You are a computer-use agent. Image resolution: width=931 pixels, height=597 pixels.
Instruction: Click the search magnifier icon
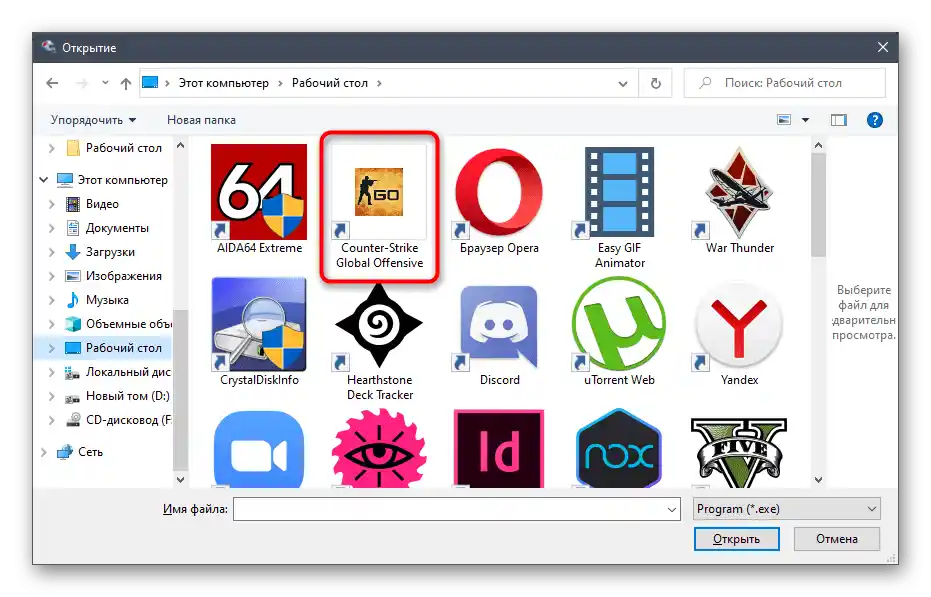point(705,83)
